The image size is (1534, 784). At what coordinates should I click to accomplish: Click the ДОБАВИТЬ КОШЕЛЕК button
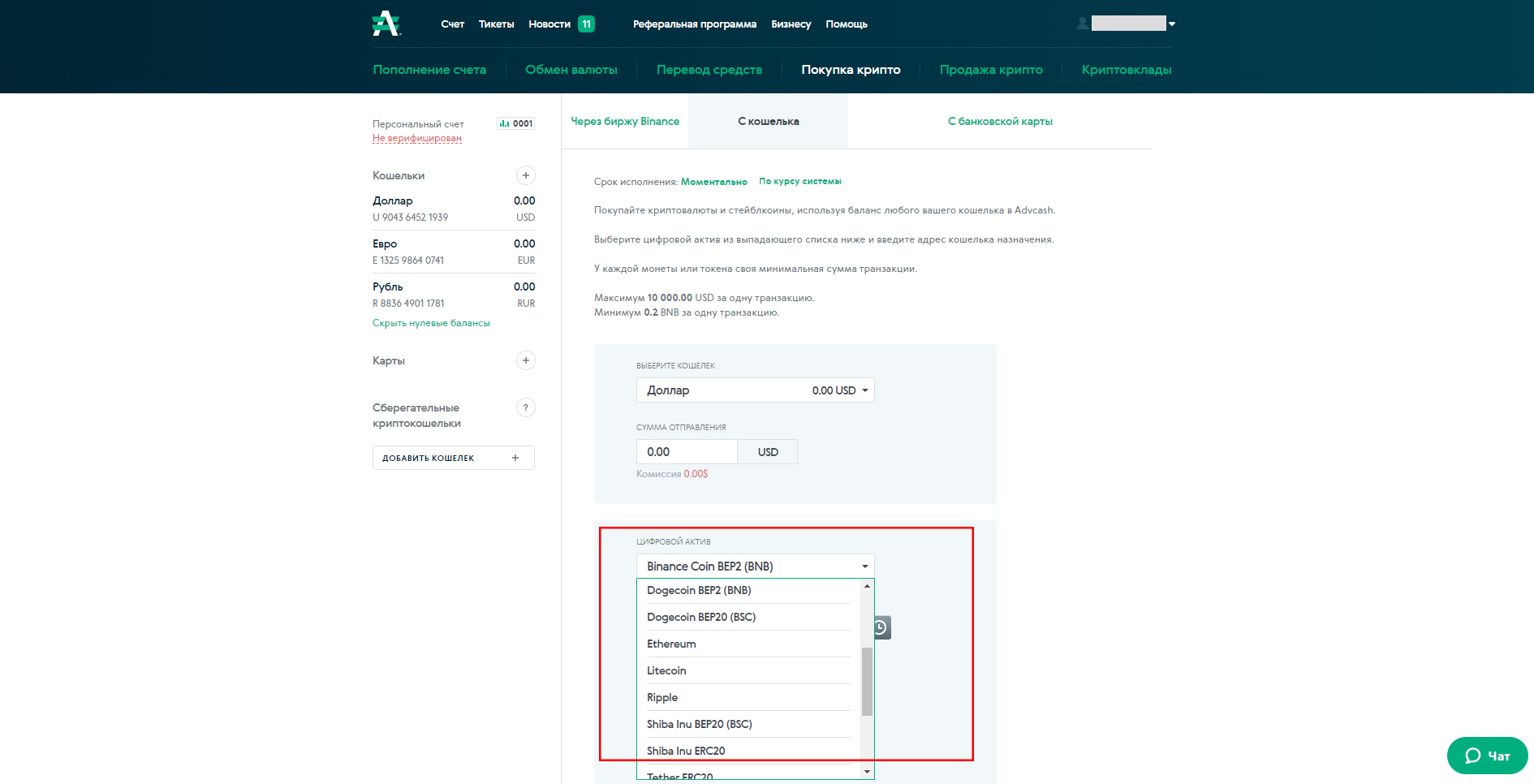pyautogui.click(x=453, y=458)
